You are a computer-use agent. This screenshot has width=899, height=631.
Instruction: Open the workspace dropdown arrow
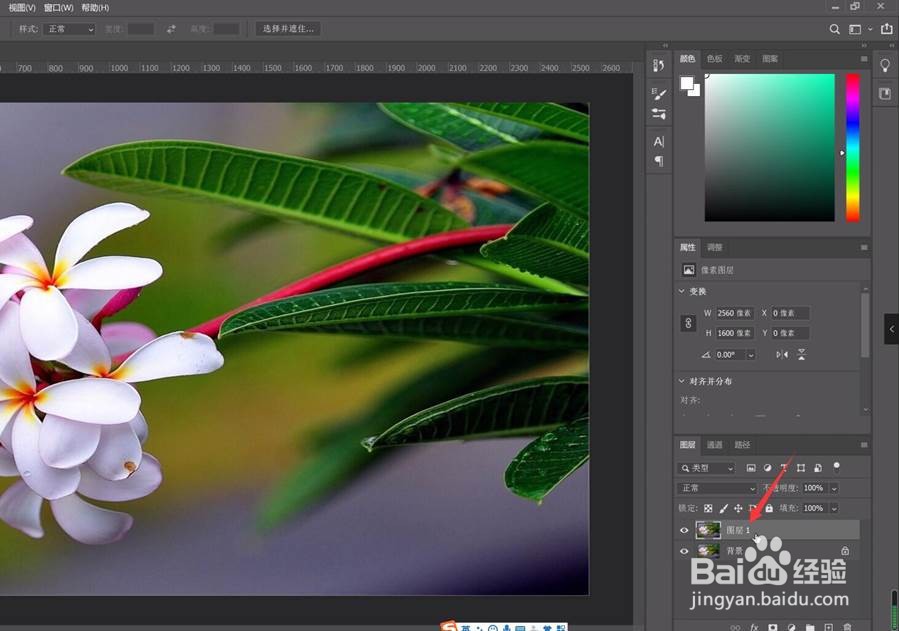[870, 29]
